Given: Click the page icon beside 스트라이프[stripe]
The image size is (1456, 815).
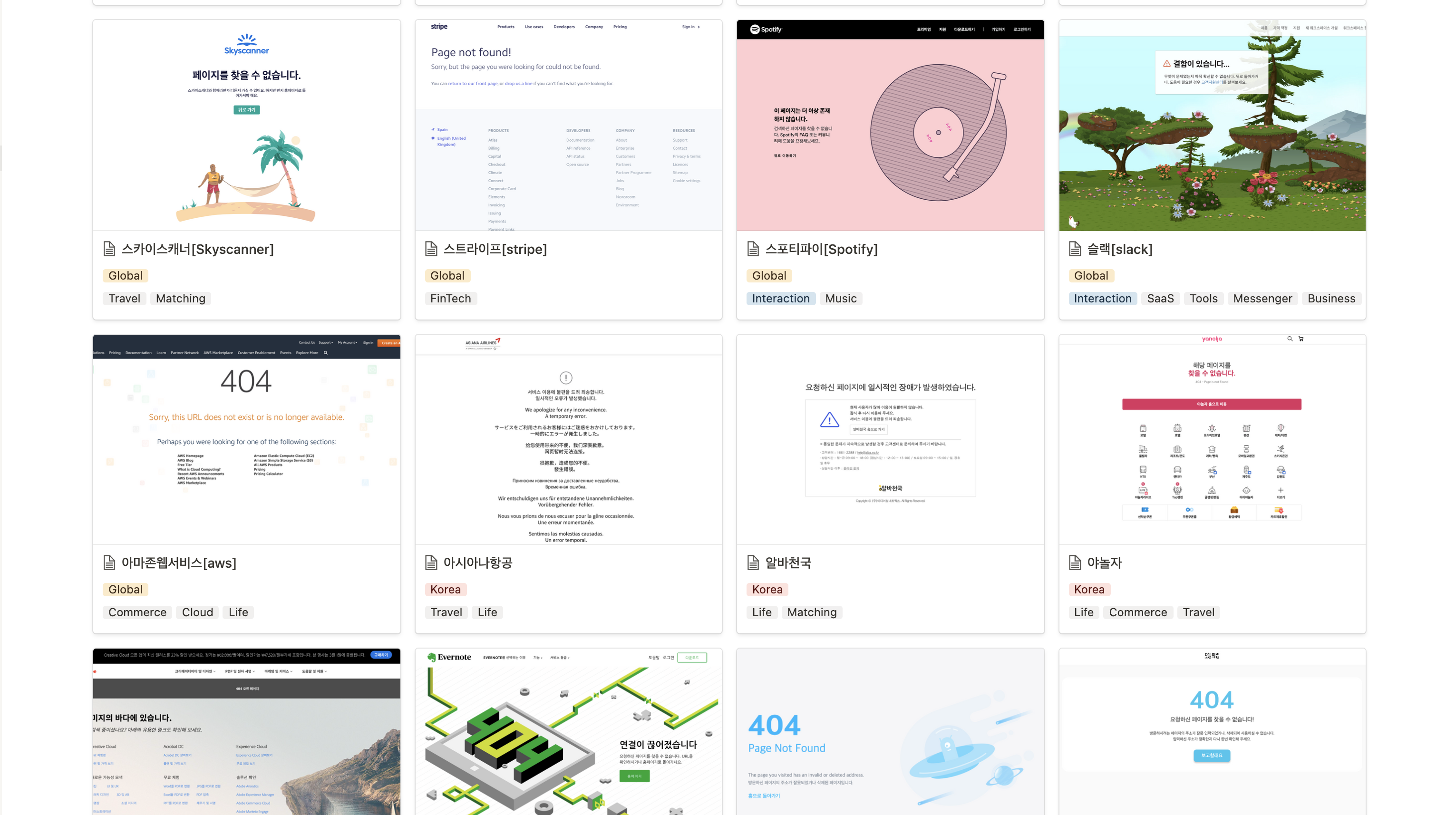Looking at the screenshot, I should click(x=431, y=249).
